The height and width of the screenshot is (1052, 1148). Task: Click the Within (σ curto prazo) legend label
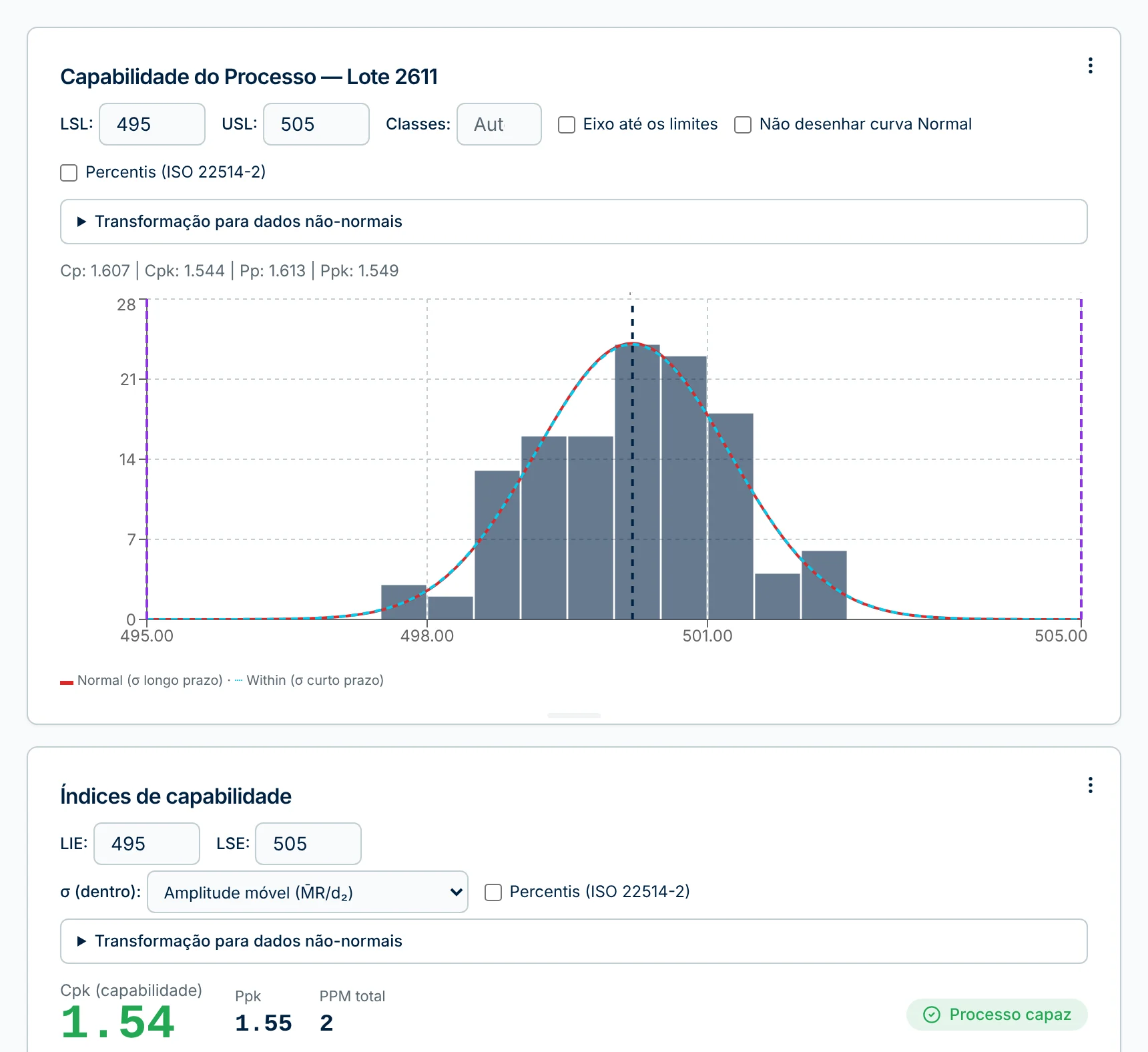[x=315, y=680]
